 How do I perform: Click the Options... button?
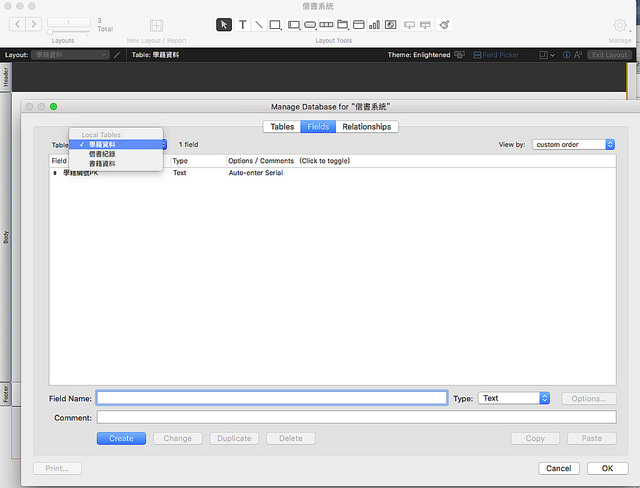point(589,399)
